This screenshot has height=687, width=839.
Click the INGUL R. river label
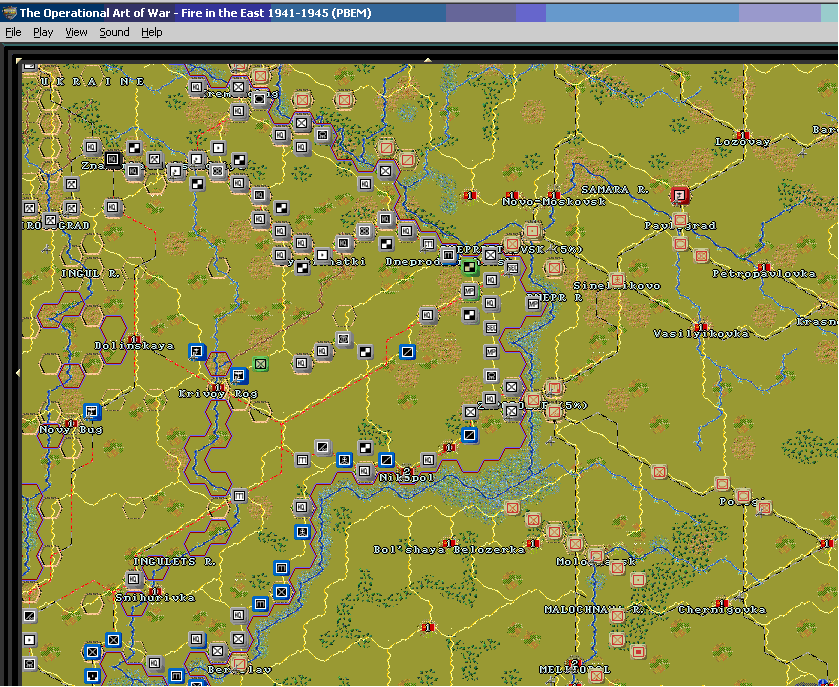pyautogui.click(x=90, y=273)
